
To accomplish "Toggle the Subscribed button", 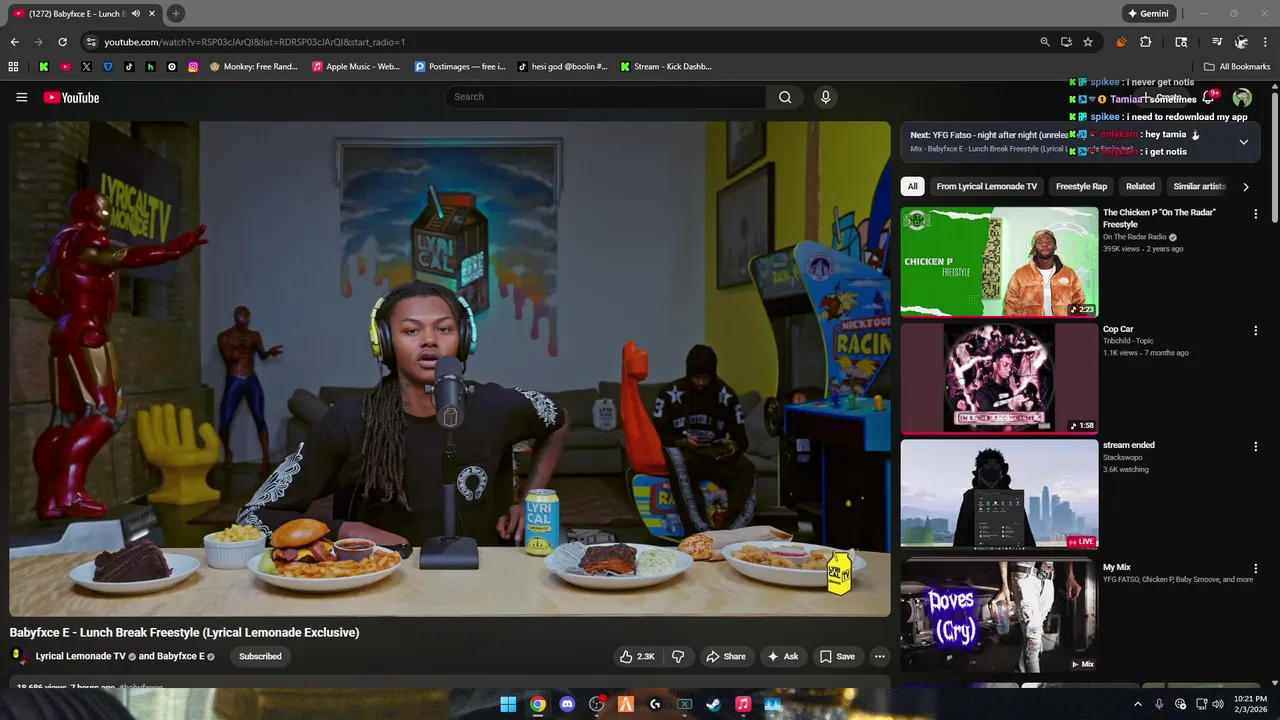I will 260,656.
